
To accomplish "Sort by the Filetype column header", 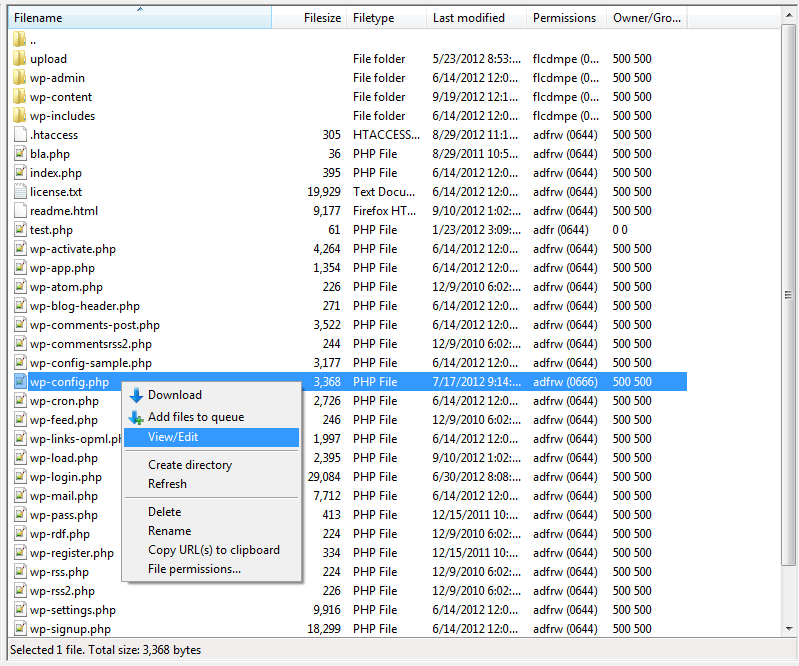I will pyautogui.click(x=386, y=18).
